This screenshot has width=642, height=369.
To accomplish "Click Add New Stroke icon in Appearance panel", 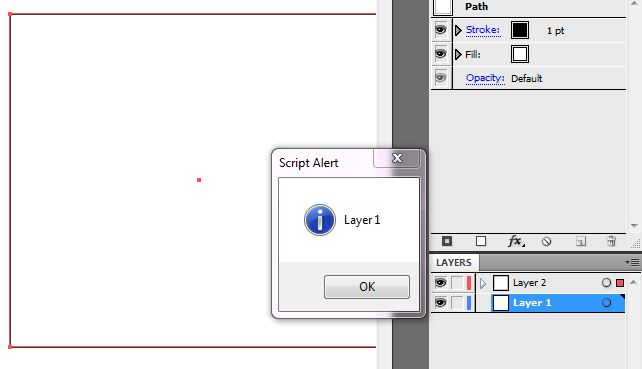I will (x=447, y=241).
